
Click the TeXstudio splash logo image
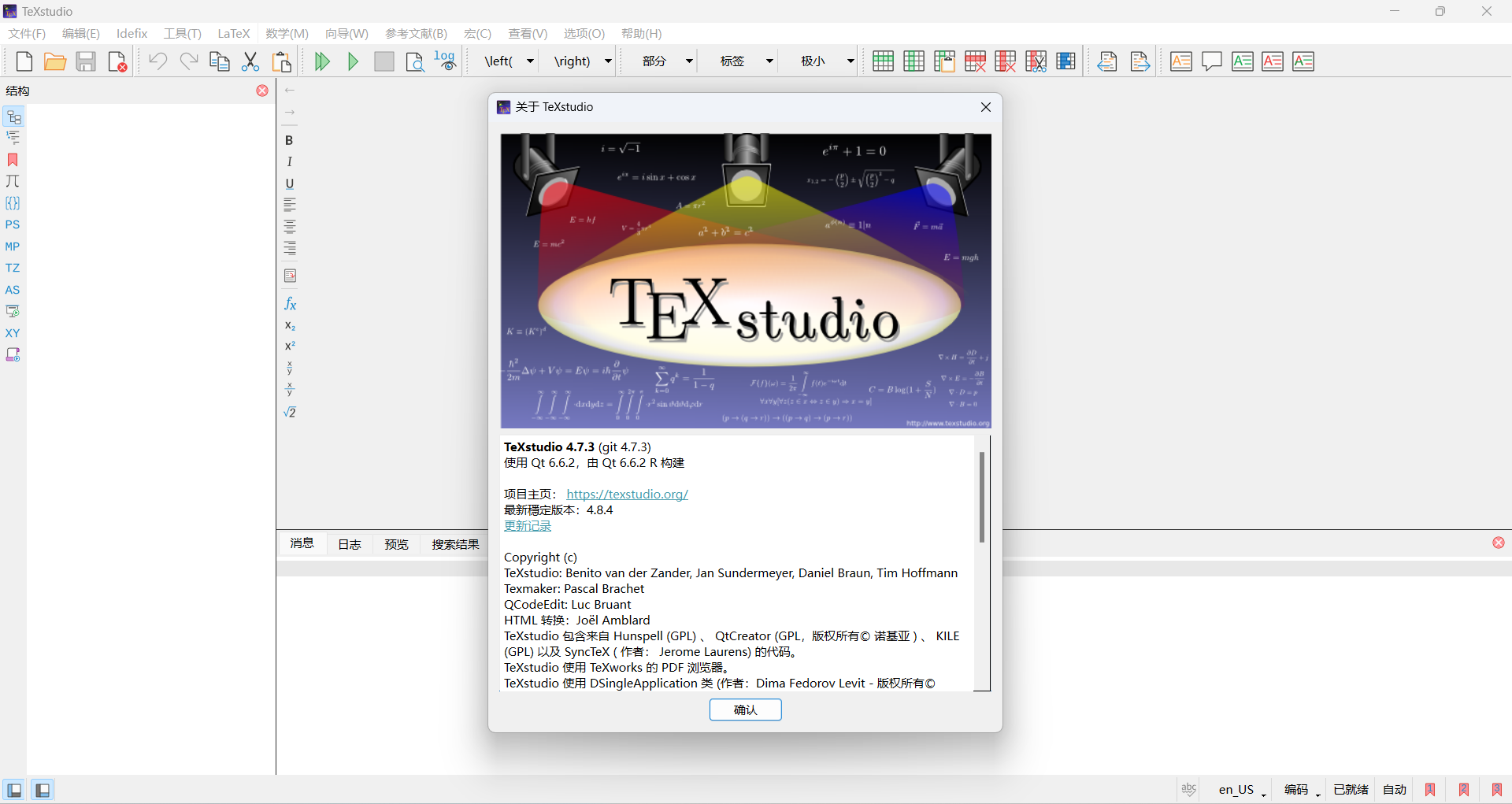(x=746, y=281)
